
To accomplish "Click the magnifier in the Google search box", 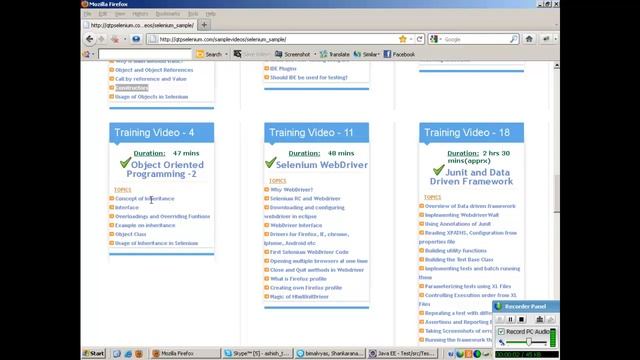I will coord(513,39).
